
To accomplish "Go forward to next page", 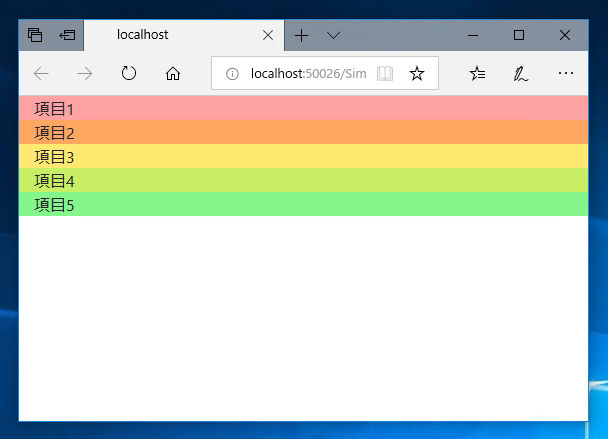I will tap(85, 73).
